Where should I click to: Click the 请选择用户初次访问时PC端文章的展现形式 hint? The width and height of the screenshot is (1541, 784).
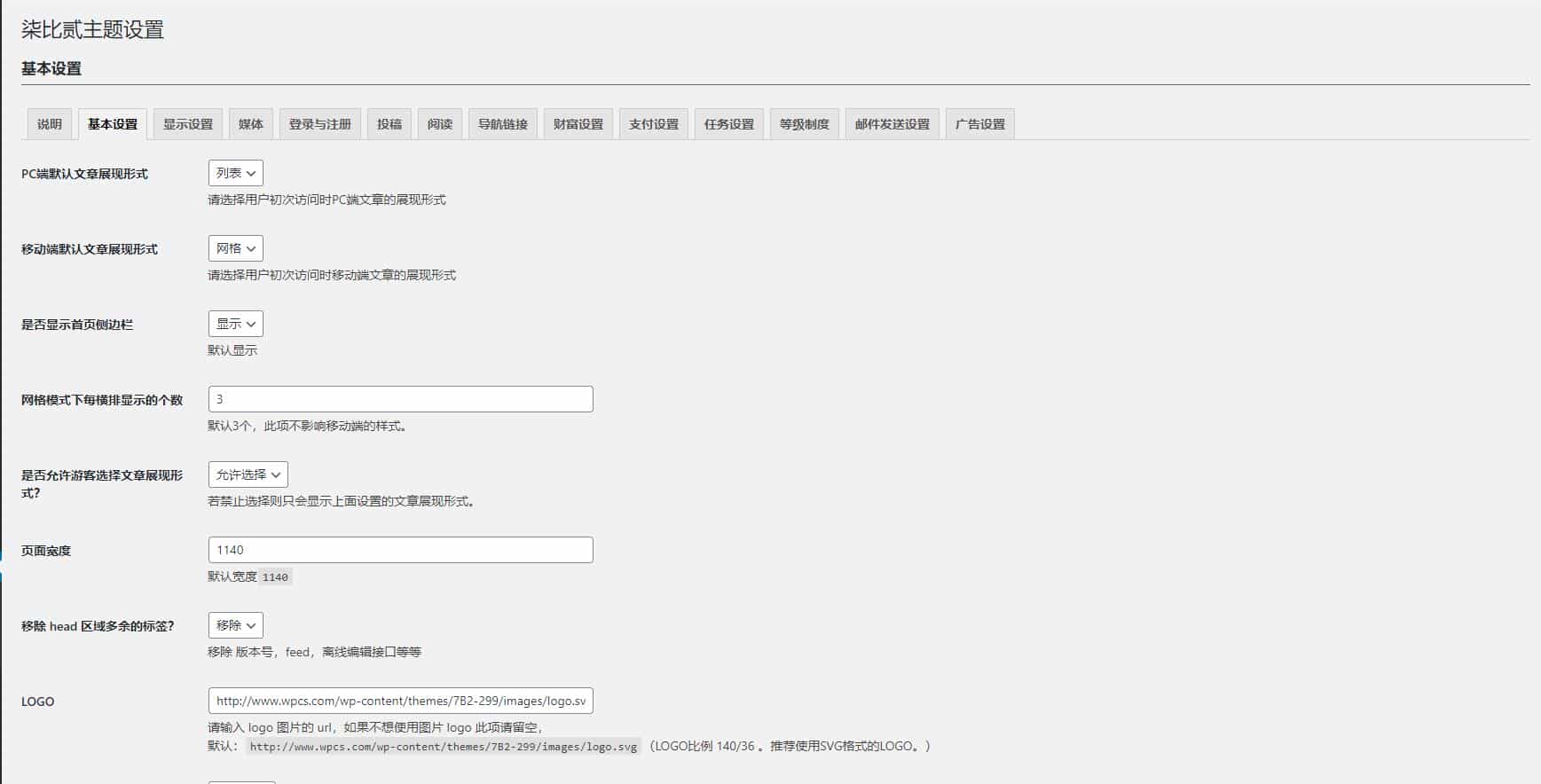tap(326, 200)
